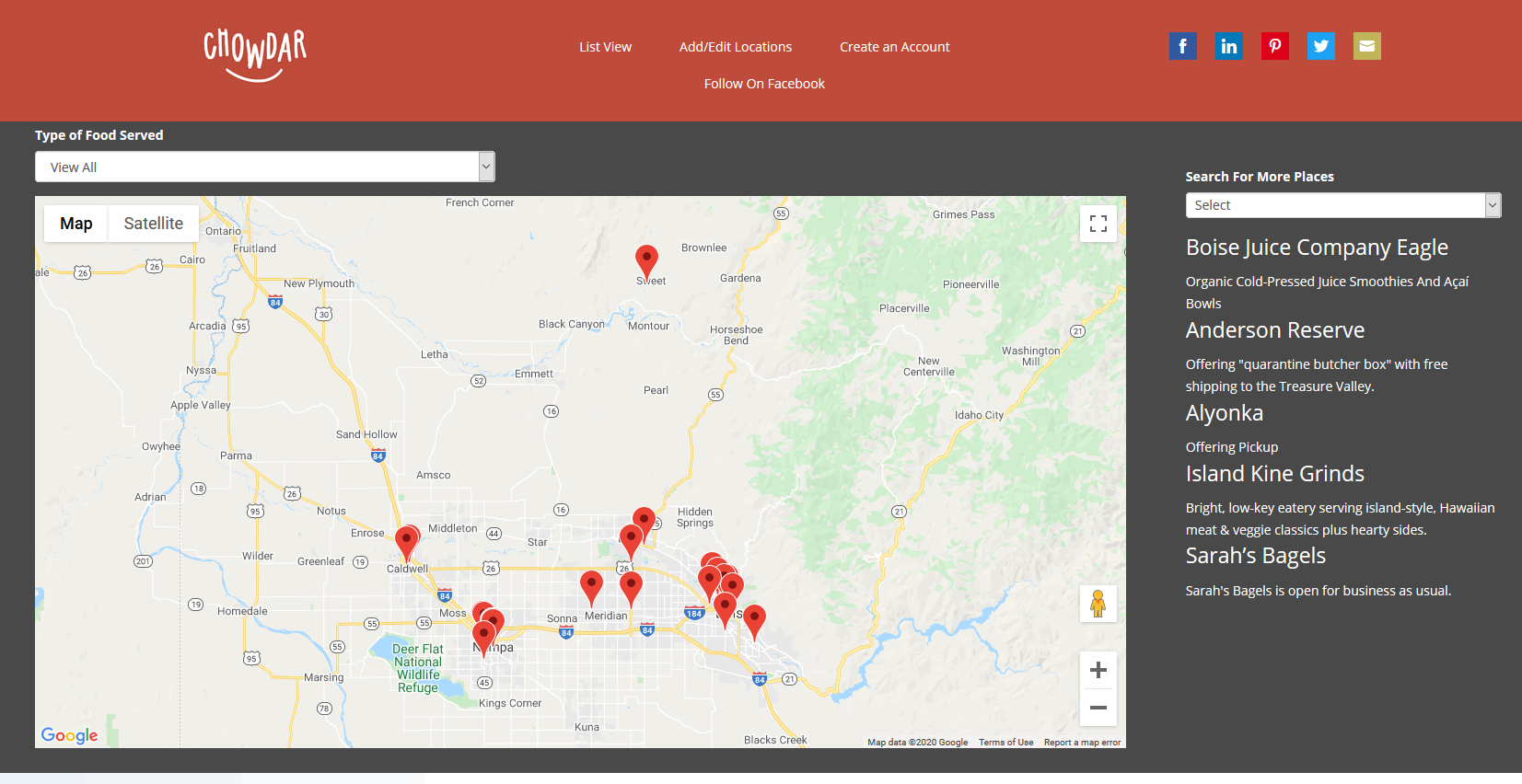Image resolution: width=1522 pixels, height=784 pixels.
Task: Expand the Search For More Places dropdown
Action: point(1343,205)
